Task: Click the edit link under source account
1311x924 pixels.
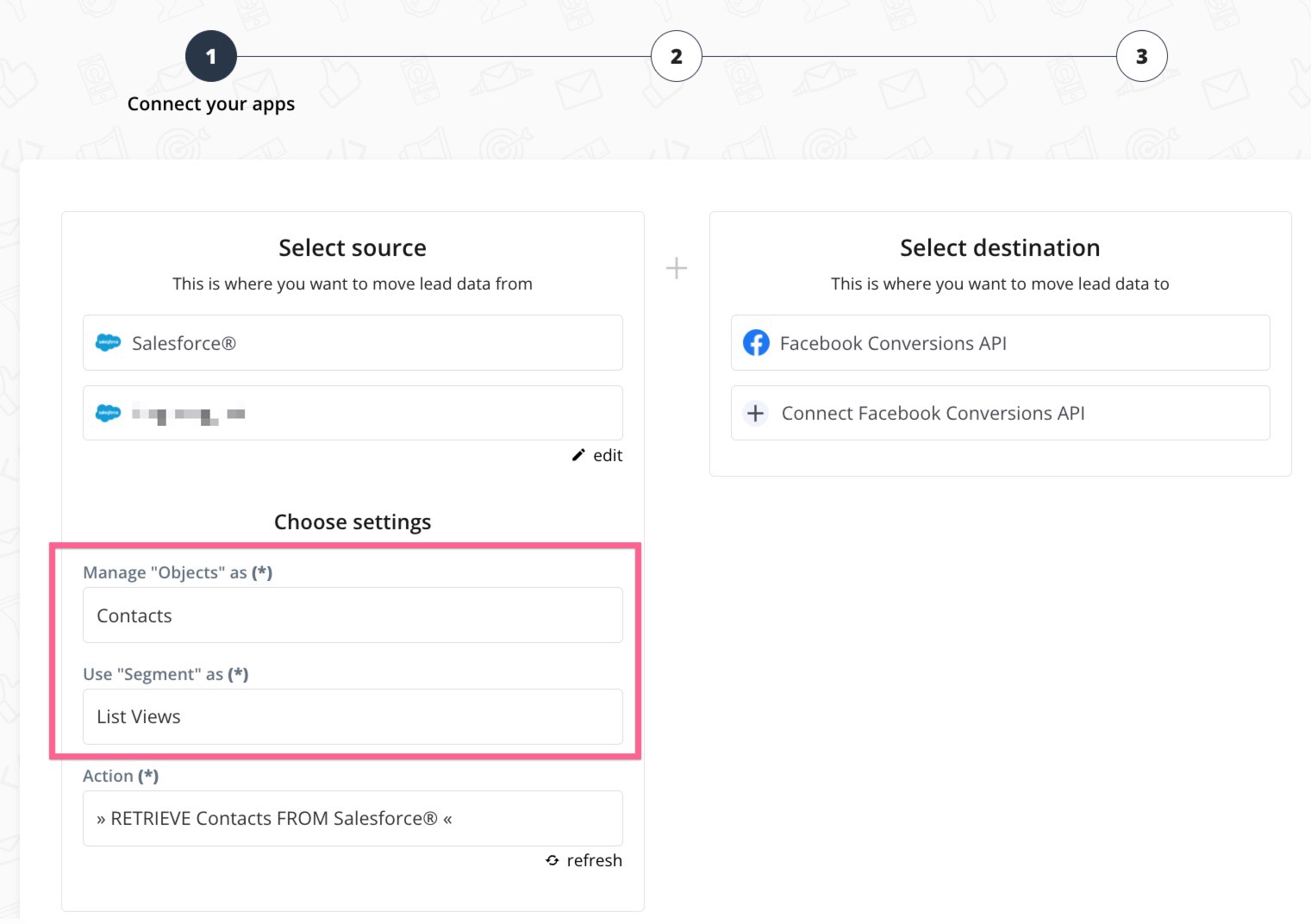Action: (607, 455)
